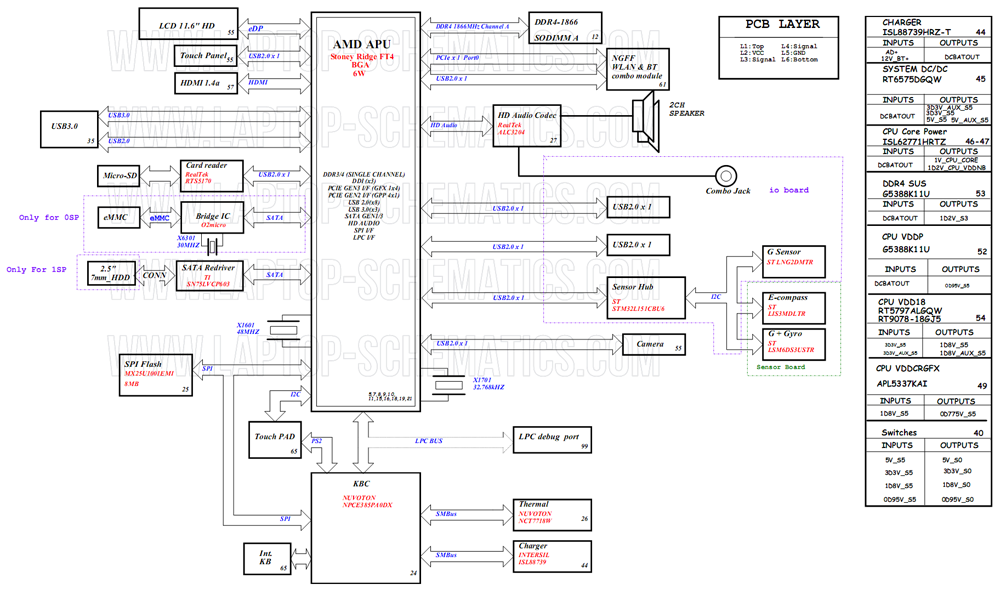Select the X6301 30MHZ crystal symbol
Screen dimensions: 1000x590
213,244
